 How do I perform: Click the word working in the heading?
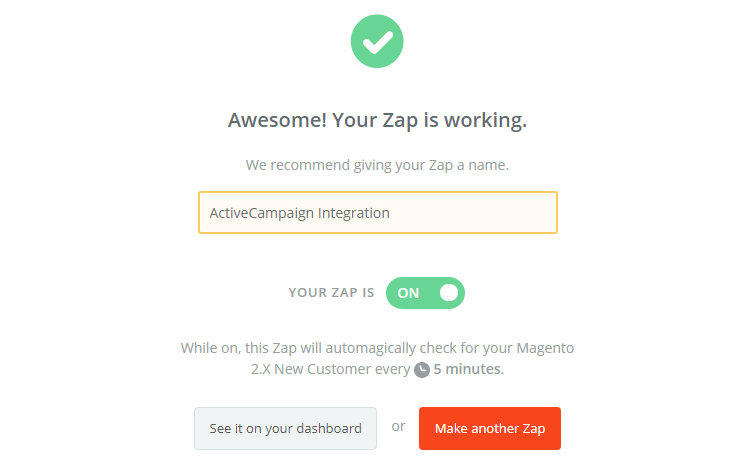click(x=489, y=121)
